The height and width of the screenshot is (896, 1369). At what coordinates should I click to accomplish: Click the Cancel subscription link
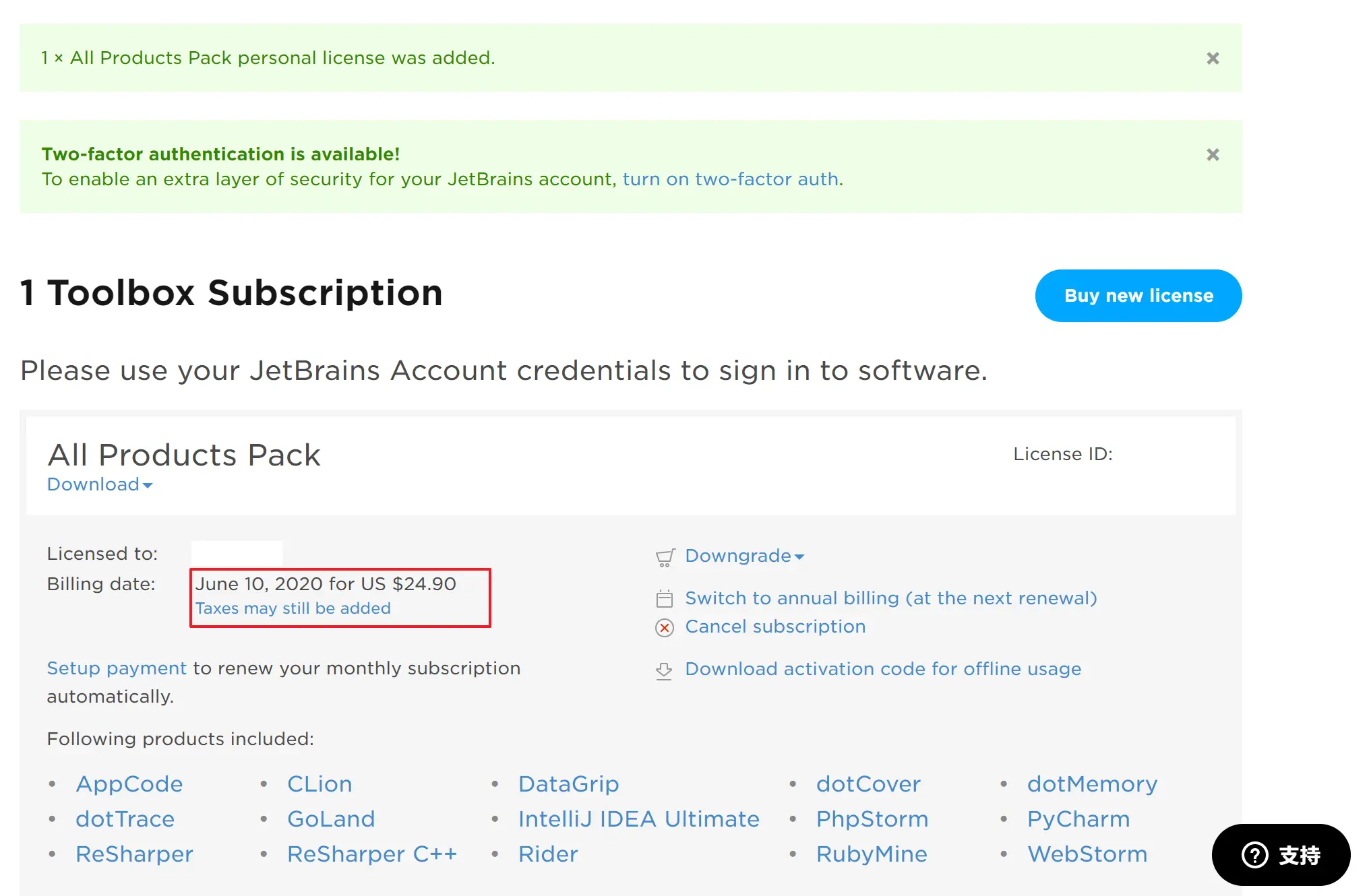coord(775,627)
